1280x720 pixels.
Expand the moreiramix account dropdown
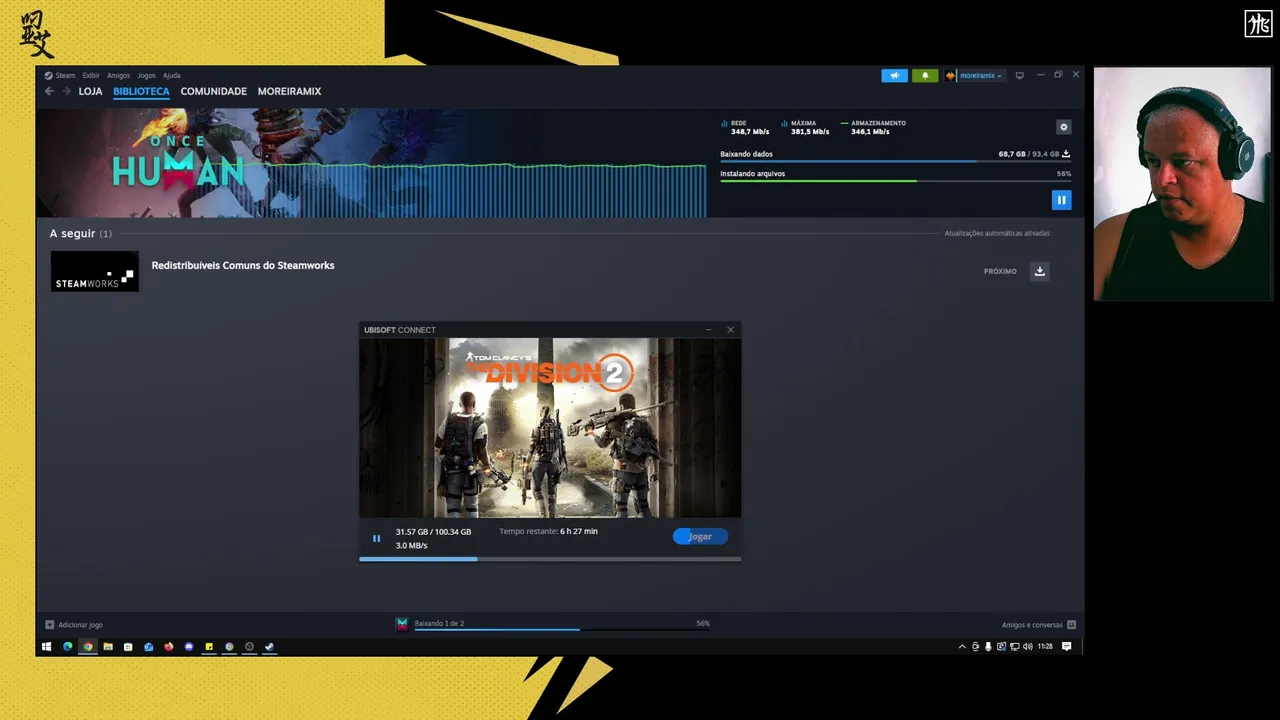(974, 75)
